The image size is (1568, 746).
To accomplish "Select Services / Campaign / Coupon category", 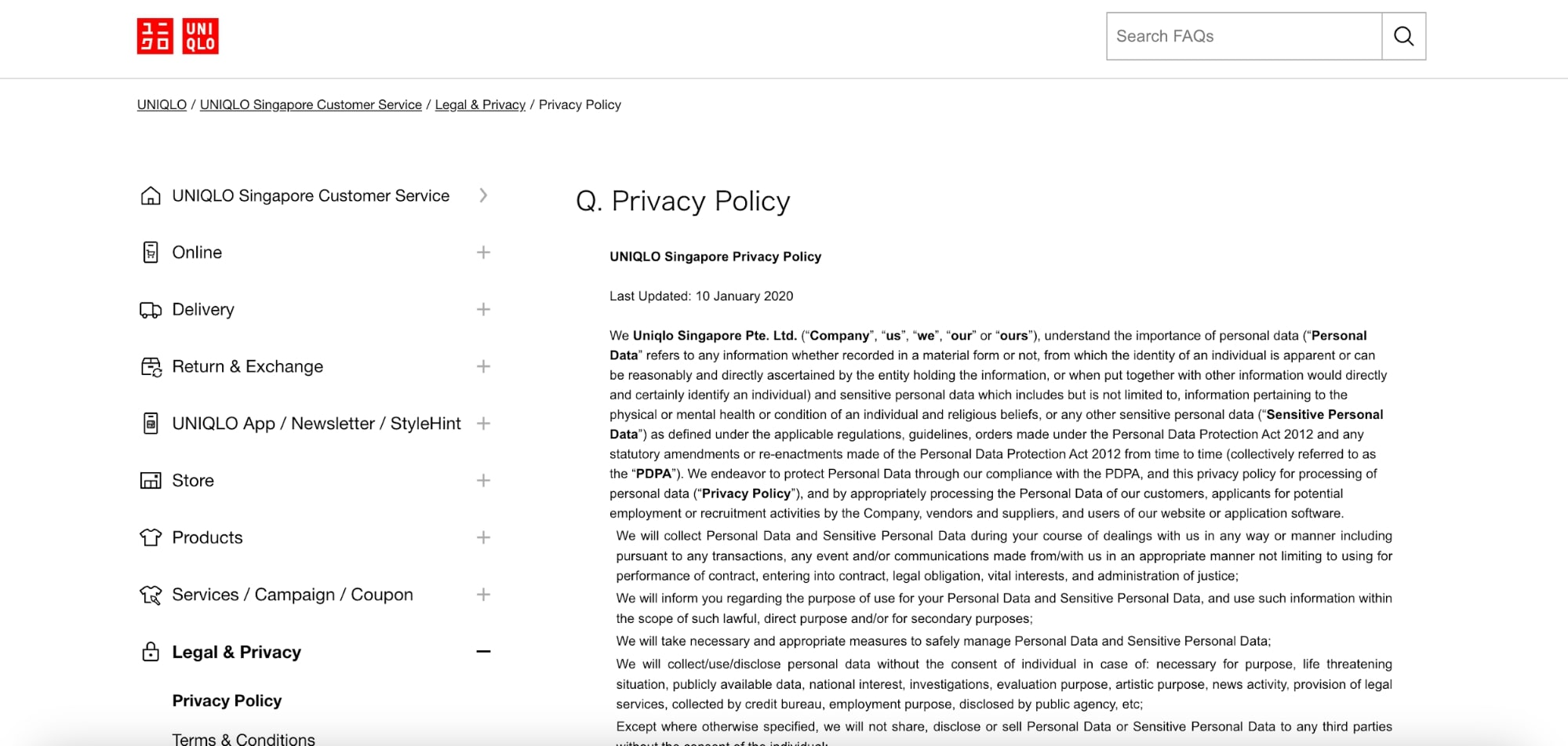I will click(x=293, y=595).
